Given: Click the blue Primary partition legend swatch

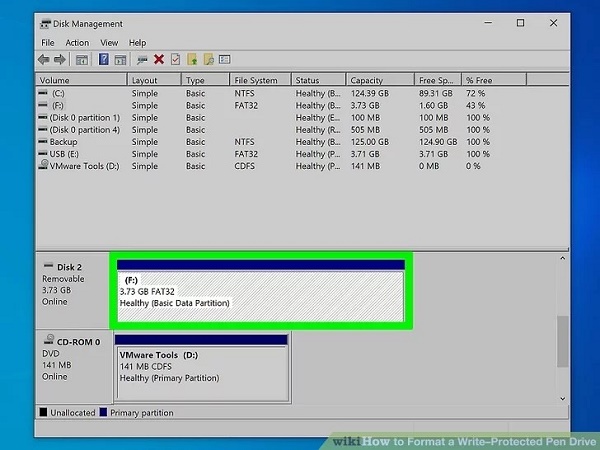Looking at the screenshot, I should (103, 412).
